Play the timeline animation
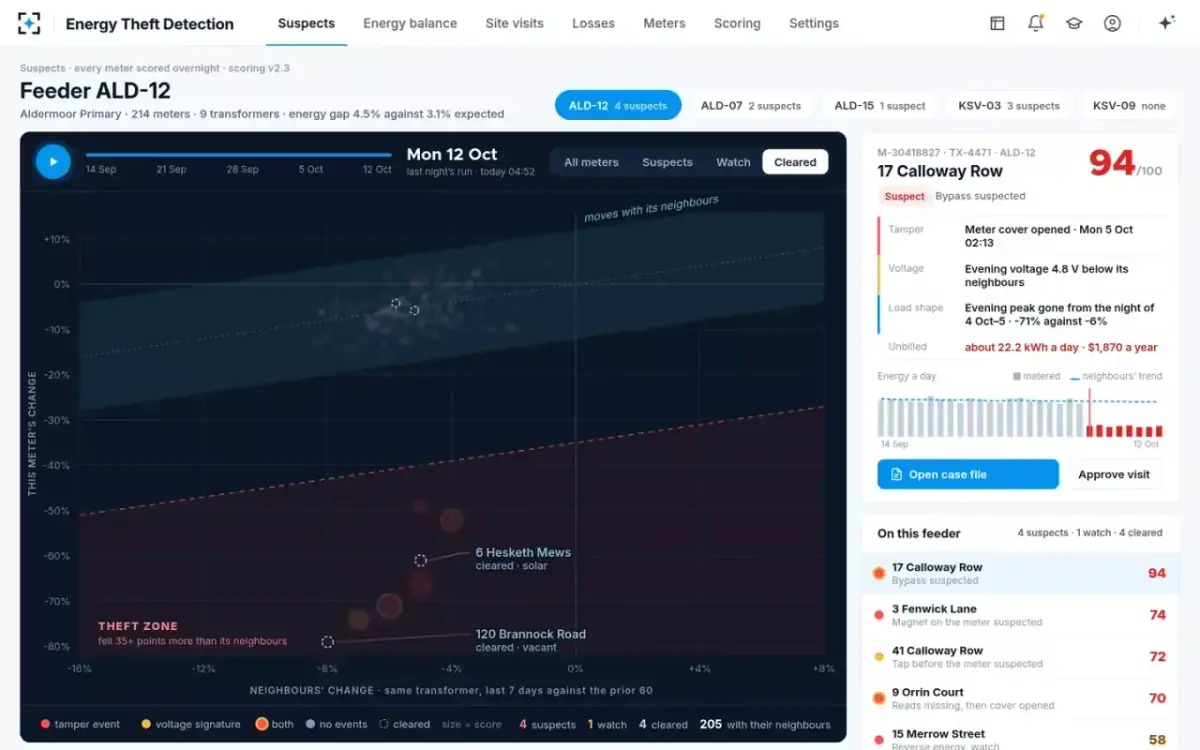 pyautogui.click(x=53, y=161)
